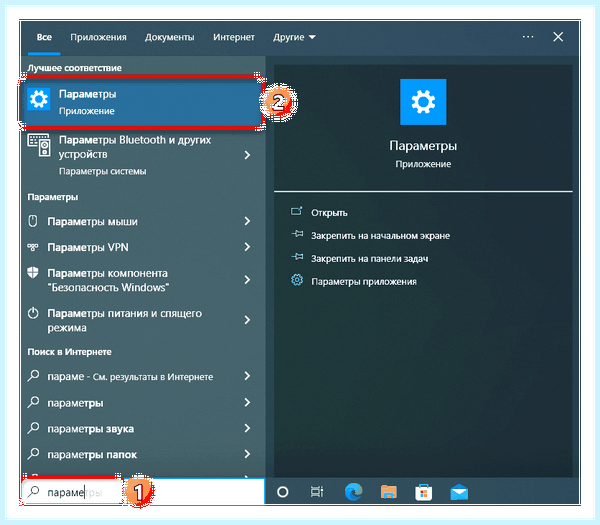This screenshot has height=525, width=600.
Task: Click the pin icon for панели задач
Action: 297,257
